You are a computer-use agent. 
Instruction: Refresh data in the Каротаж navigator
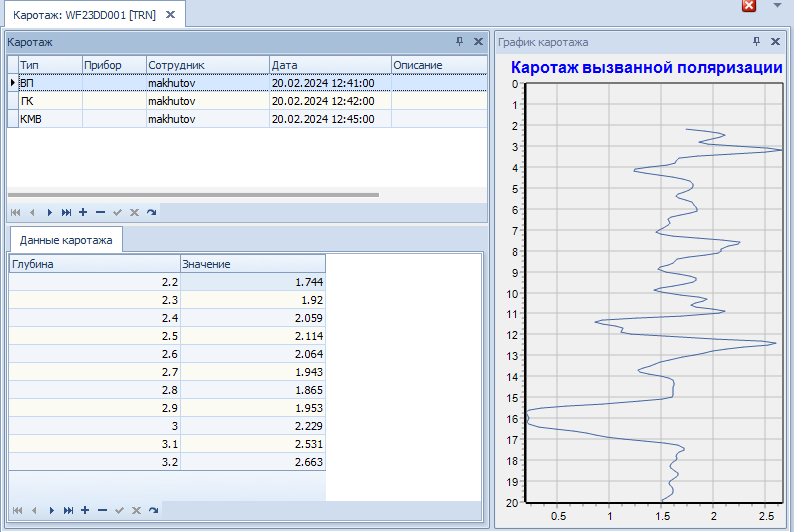pyautogui.click(x=152, y=212)
